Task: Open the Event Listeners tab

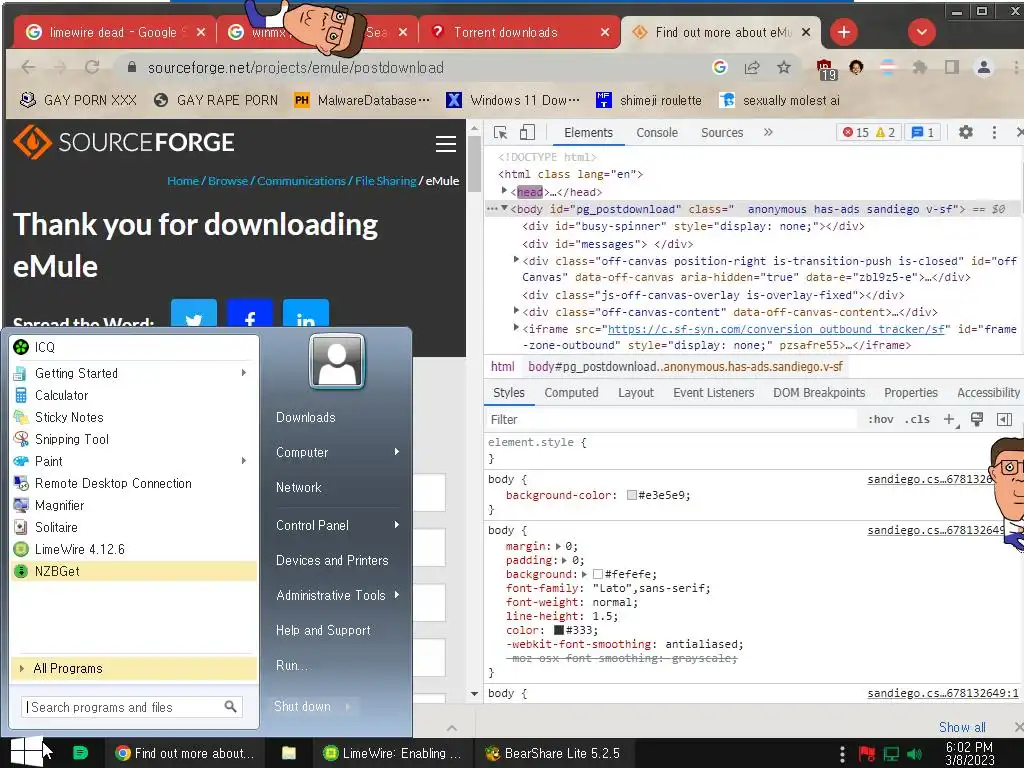Action: point(713,392)
